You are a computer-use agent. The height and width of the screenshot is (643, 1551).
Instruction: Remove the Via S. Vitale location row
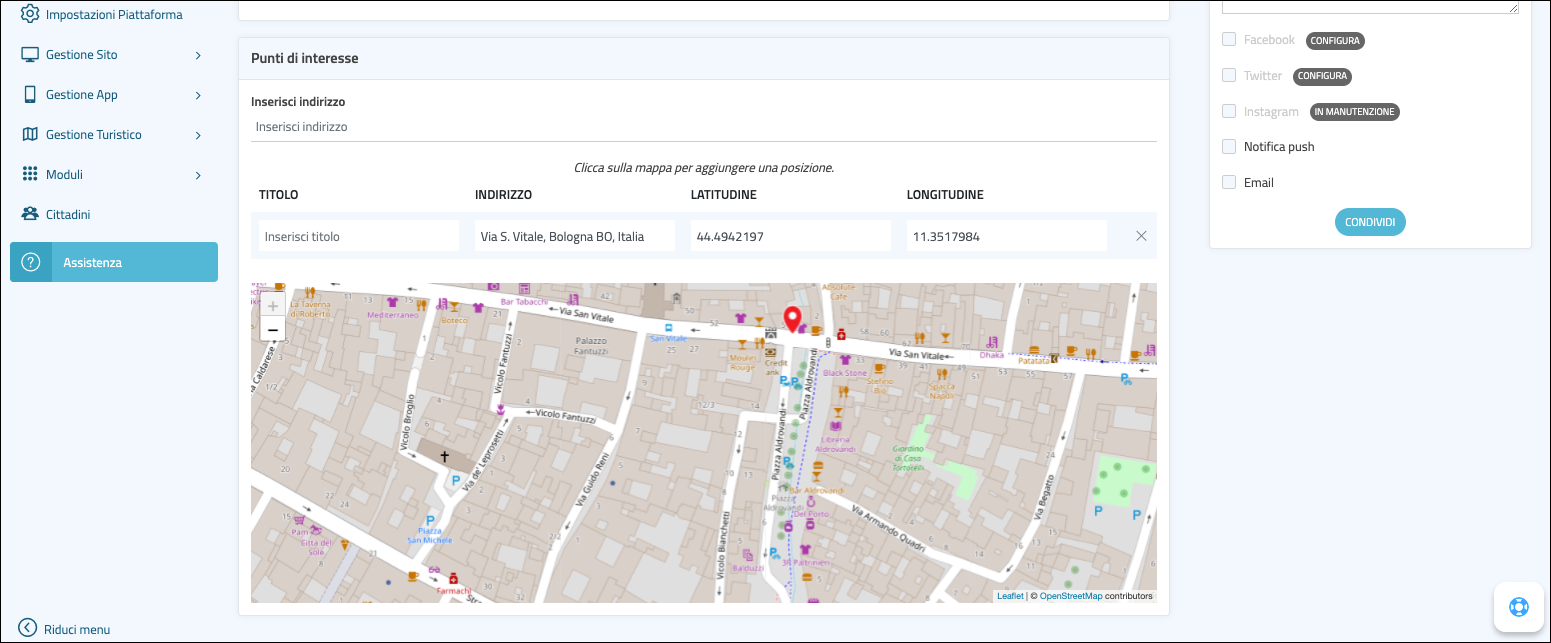click(1141, 236)
